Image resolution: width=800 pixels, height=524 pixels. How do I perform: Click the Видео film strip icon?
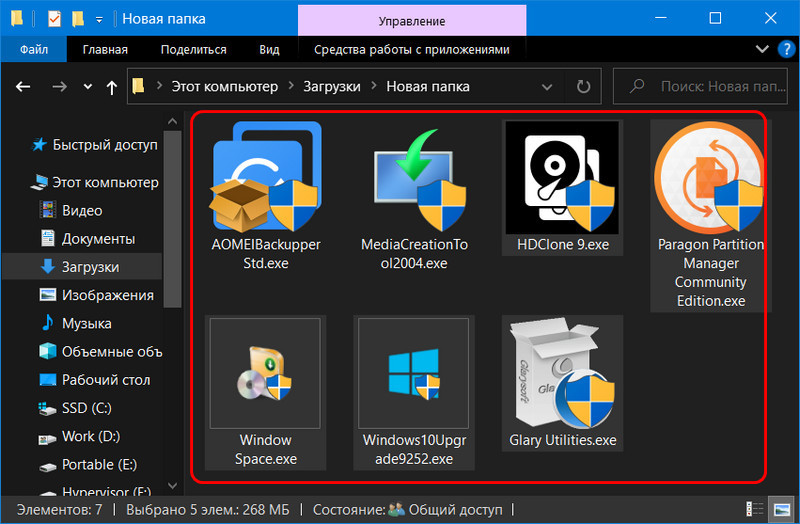pos(47,210)
